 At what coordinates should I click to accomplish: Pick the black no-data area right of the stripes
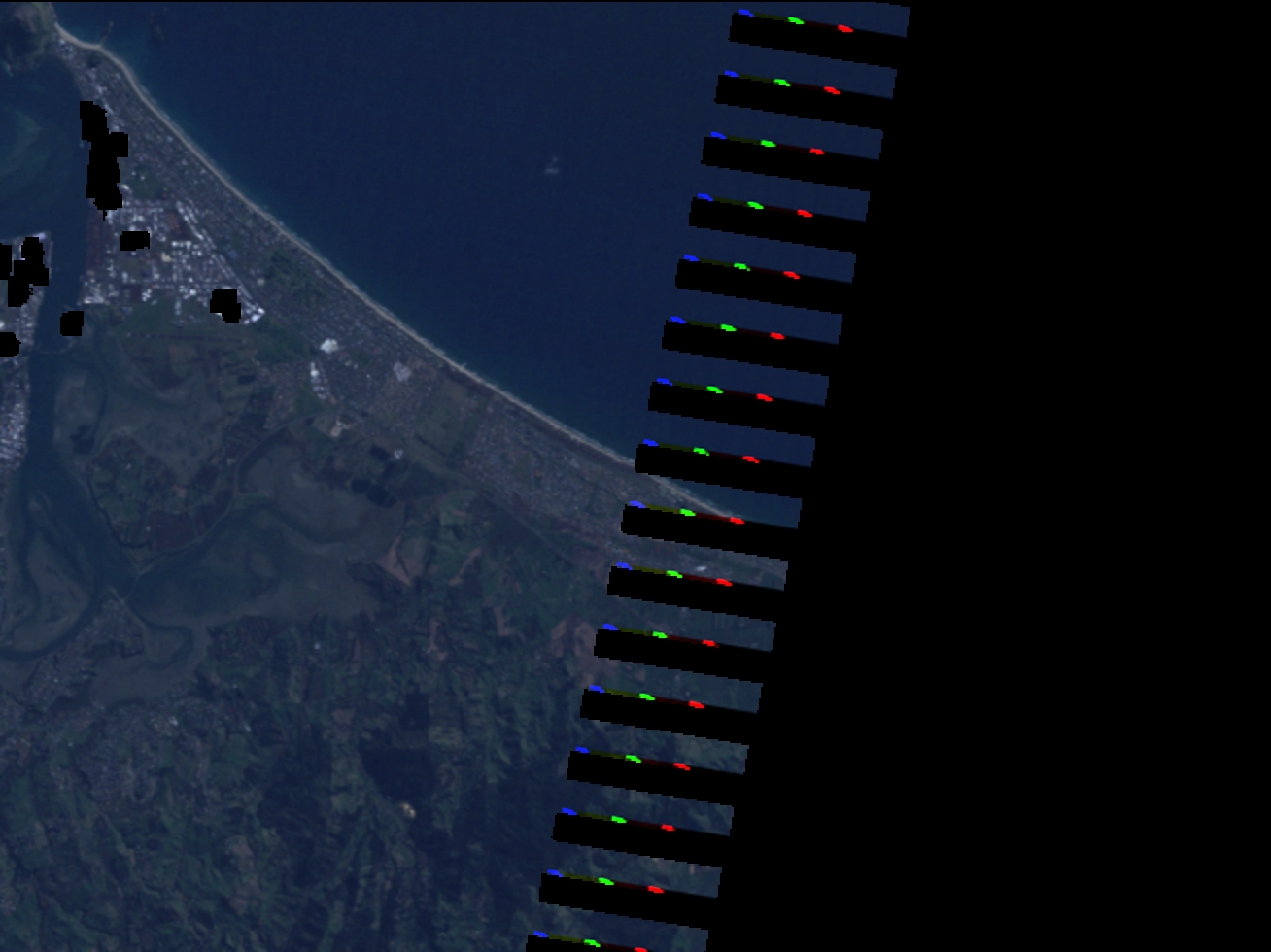click(x=1069, y=486)
